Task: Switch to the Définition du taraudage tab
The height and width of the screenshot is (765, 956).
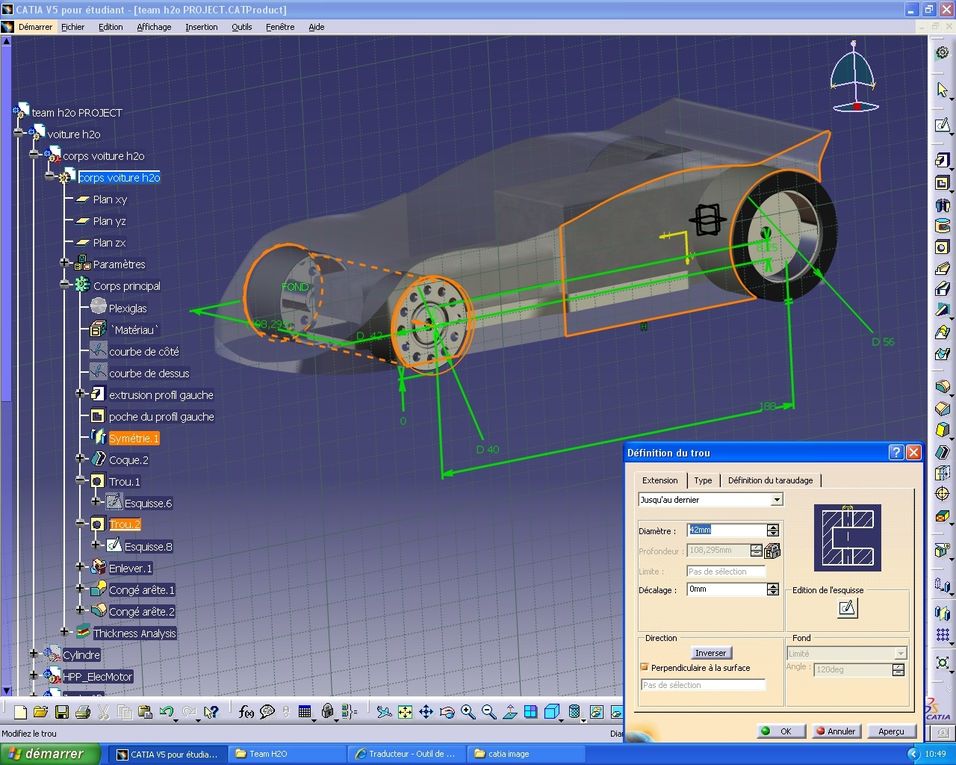Action: pyautogui.click(x=770, y=480)
